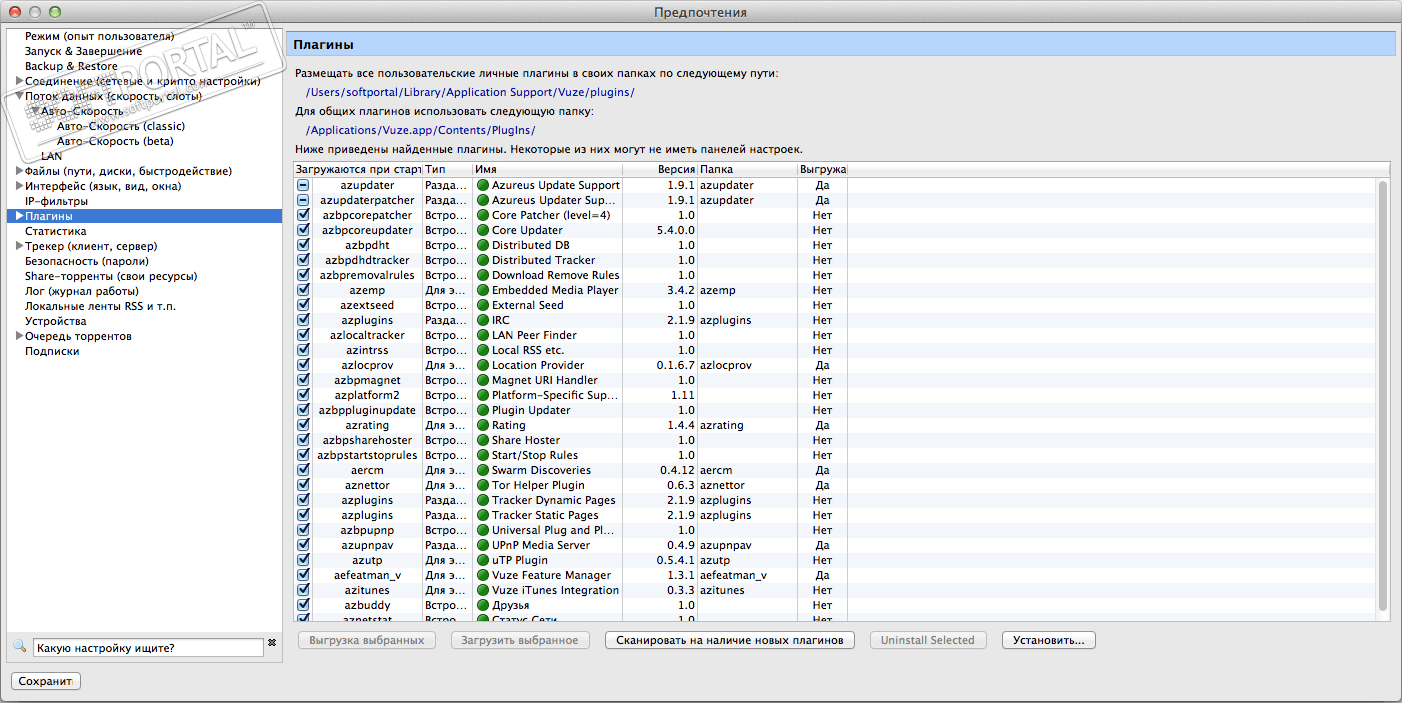
Task: Click the Какую настройку ищите search field
Action: (x=148, y=648)
